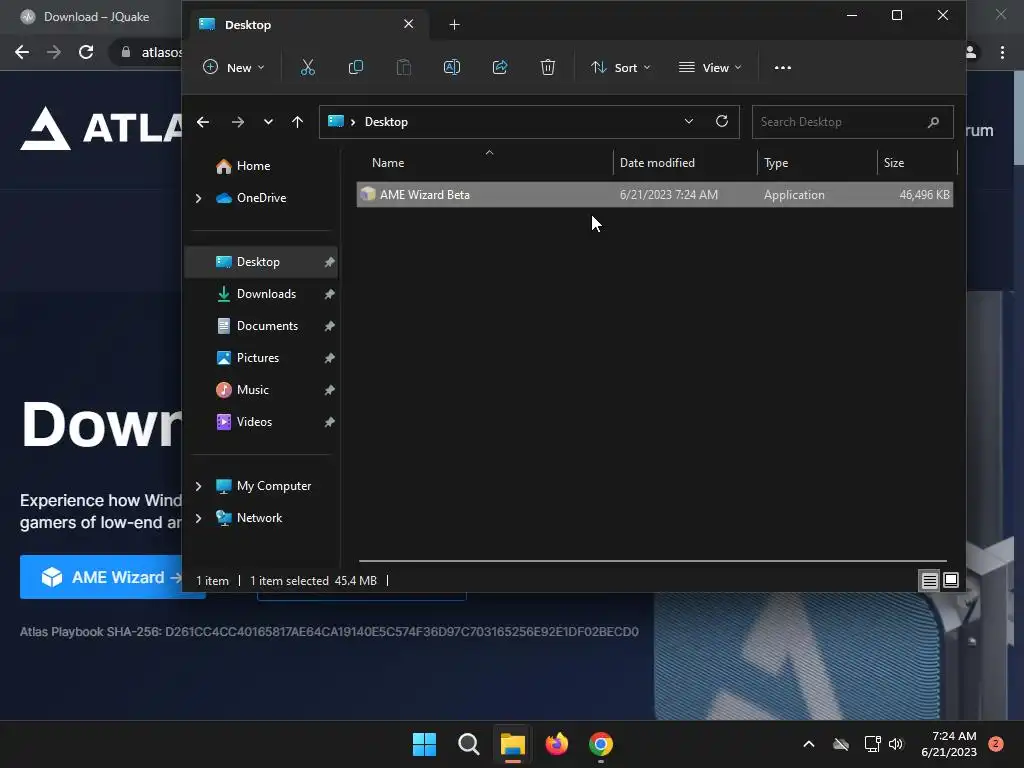
Task: Click the Desktop breadcrumb in address bar
Action: pos(386,122)
